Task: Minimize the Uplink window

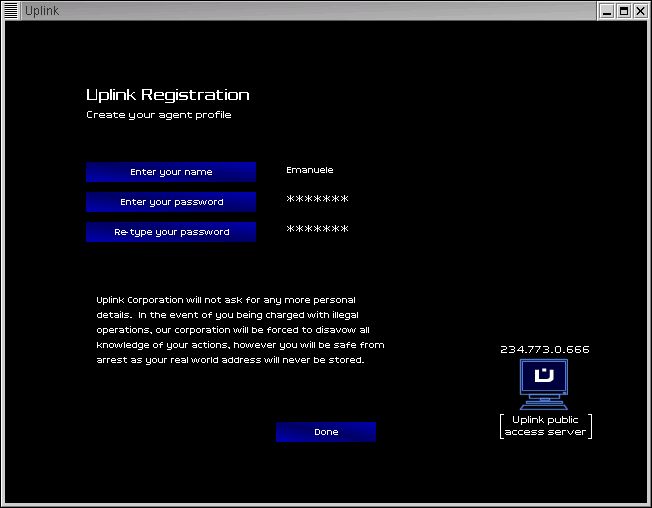Action: click(607, 11)
